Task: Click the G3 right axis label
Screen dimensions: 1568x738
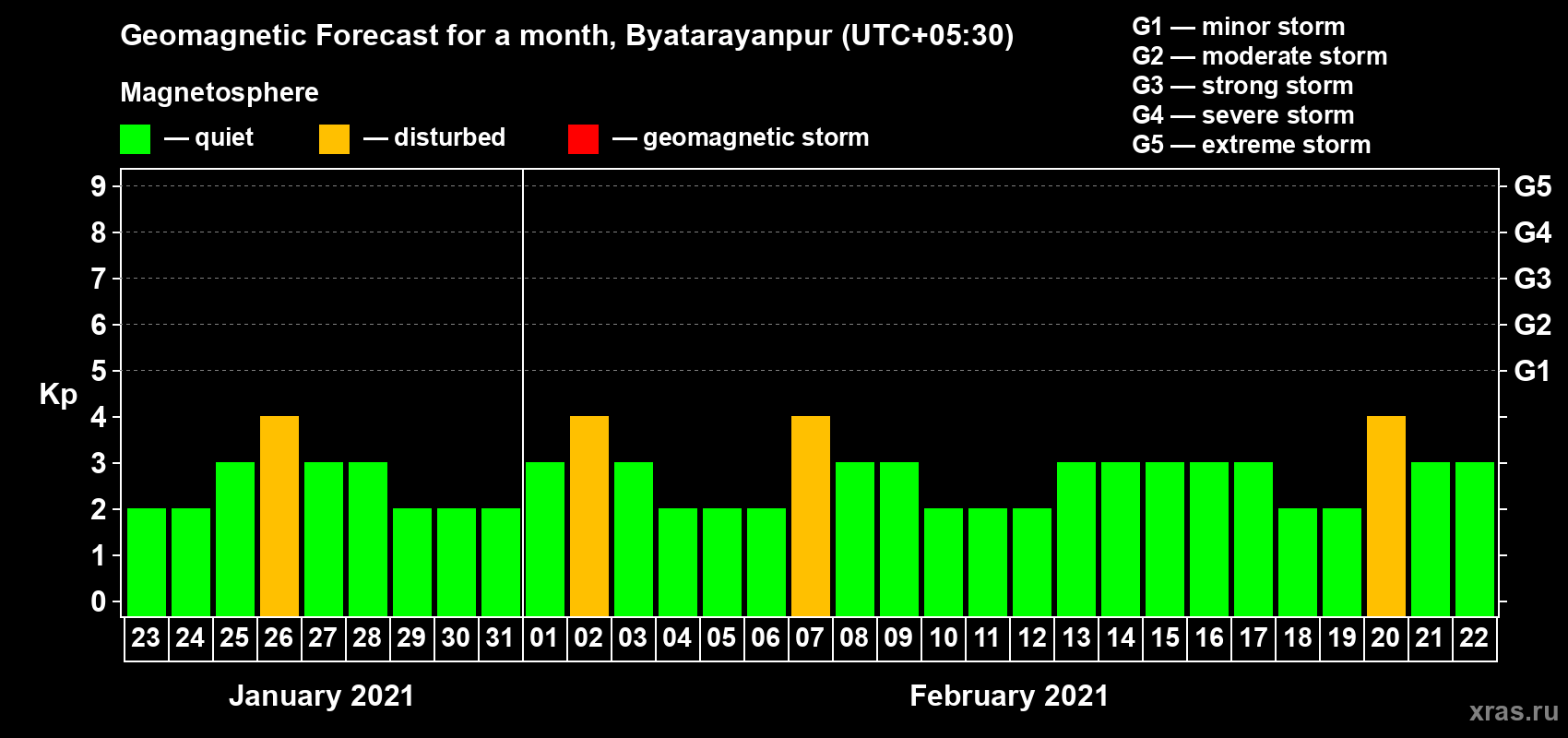Action: tap(1533, 279)
